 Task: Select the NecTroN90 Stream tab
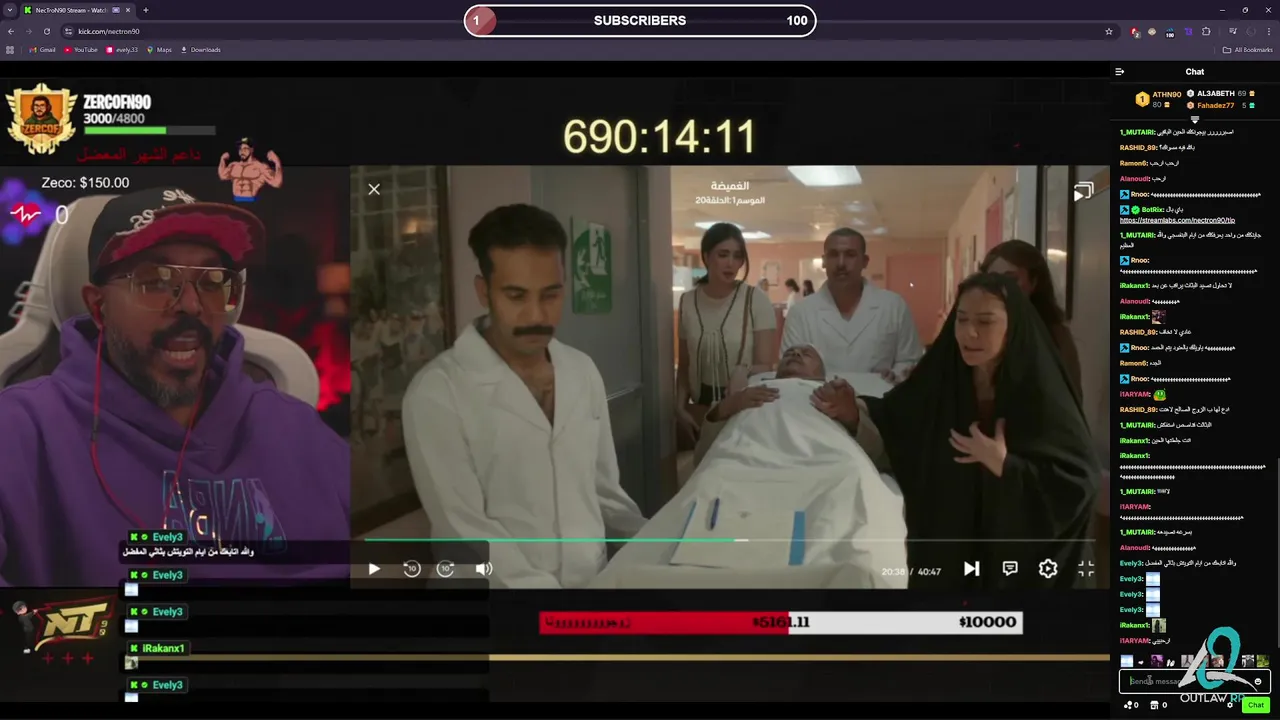(75, 10)
